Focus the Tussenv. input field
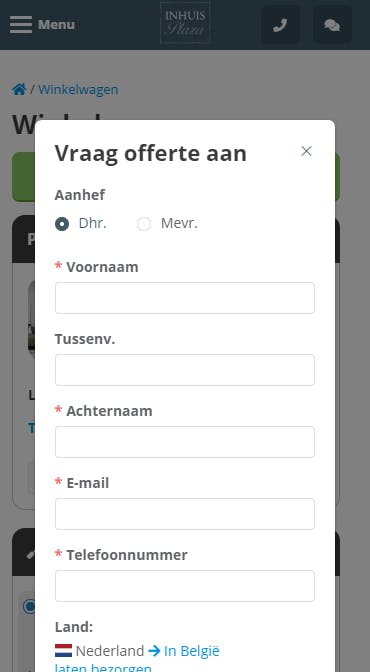Viewport: 370px width, 672px height. click(x=185, y=370)
